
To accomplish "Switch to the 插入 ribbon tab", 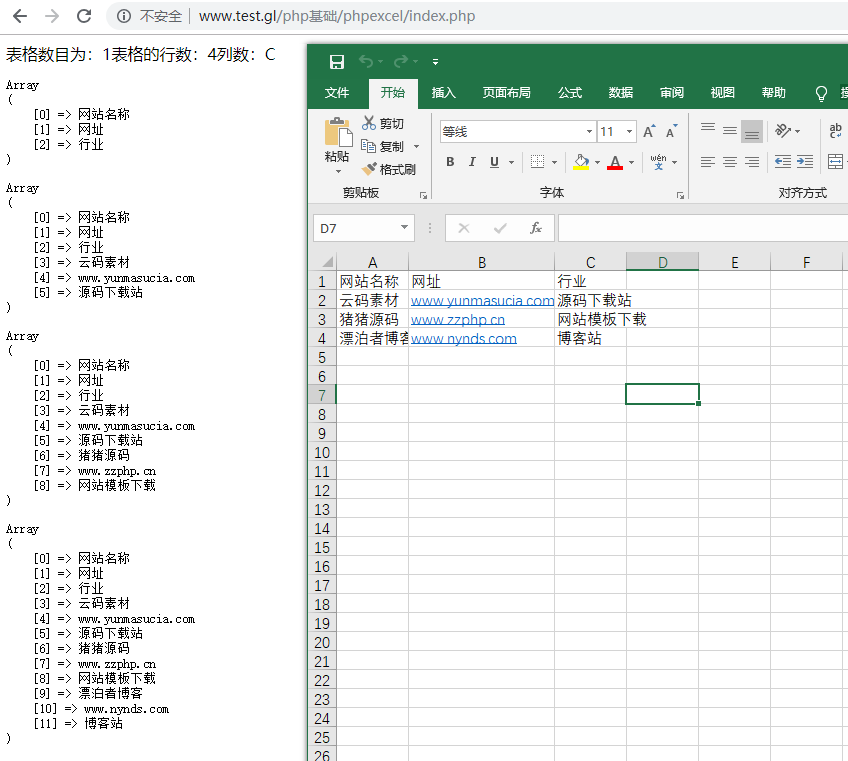I will pos(443,92).
